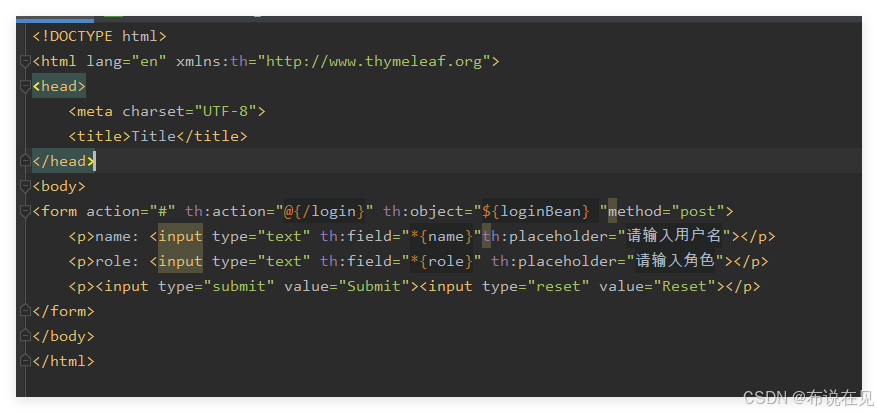Click the lang="en" attribute
Image resolution: width=878 pixels, height=413 pixels.
coord(127,61)
